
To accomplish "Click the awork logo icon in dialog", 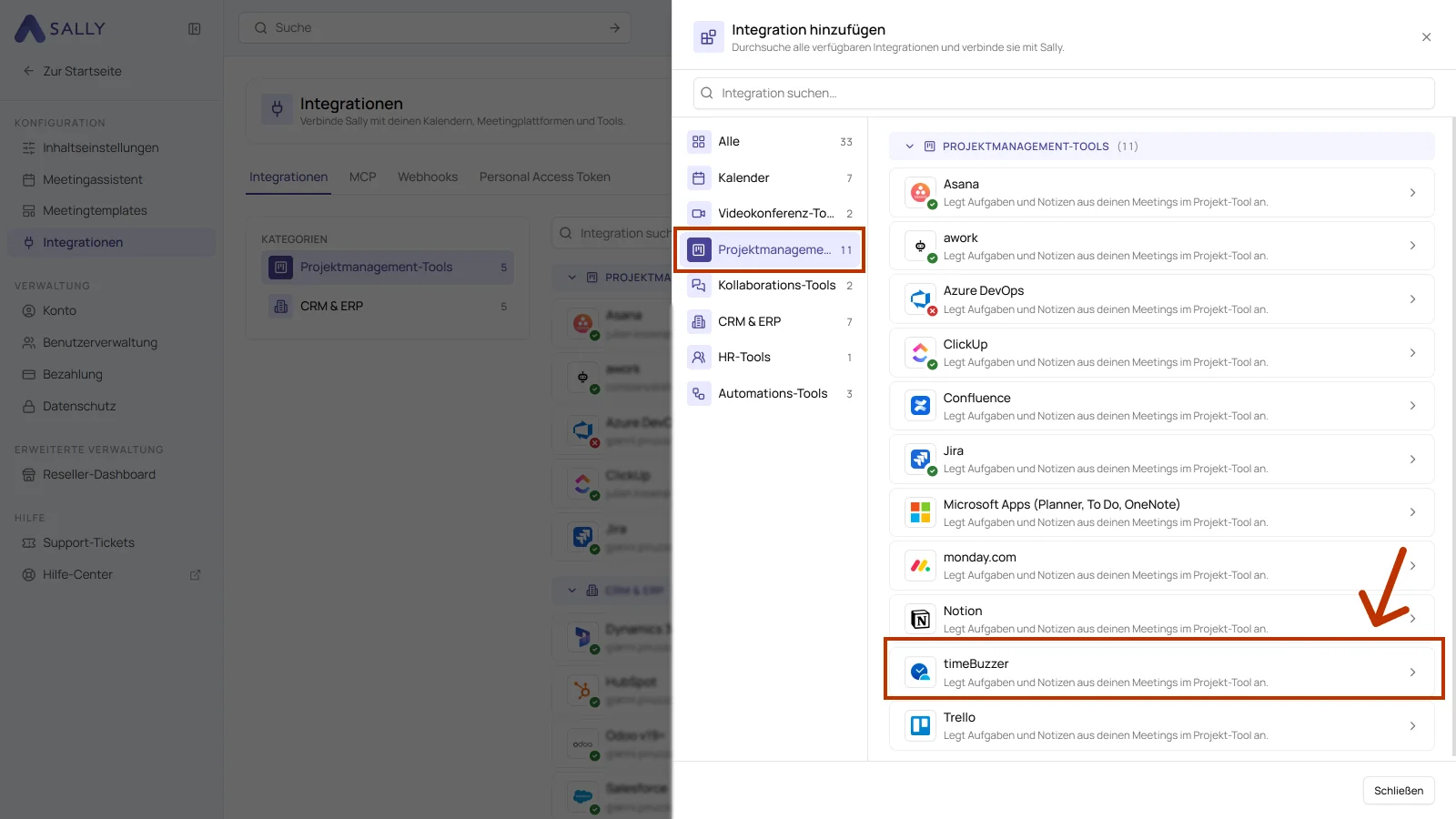I will pyautogui.click(x=920, y=246).
